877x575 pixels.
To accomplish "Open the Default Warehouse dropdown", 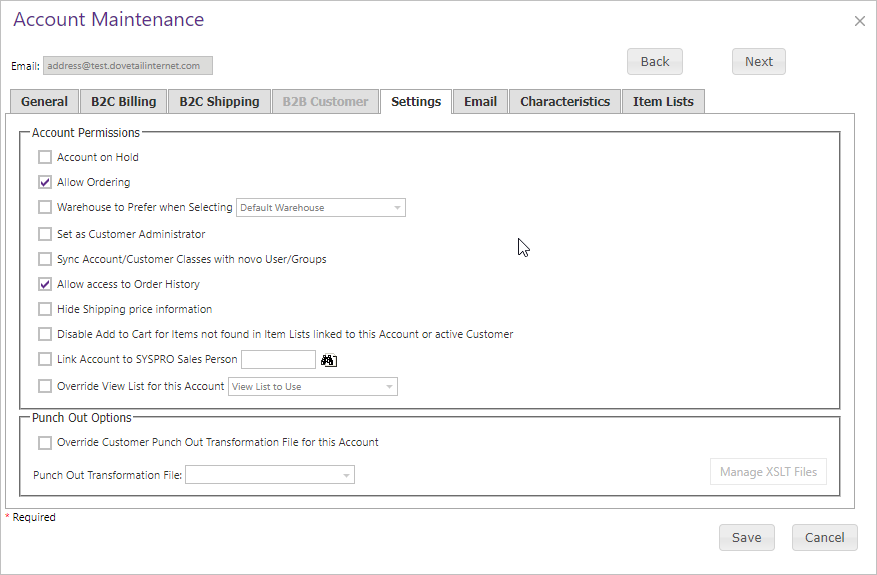I will (320, 208).
